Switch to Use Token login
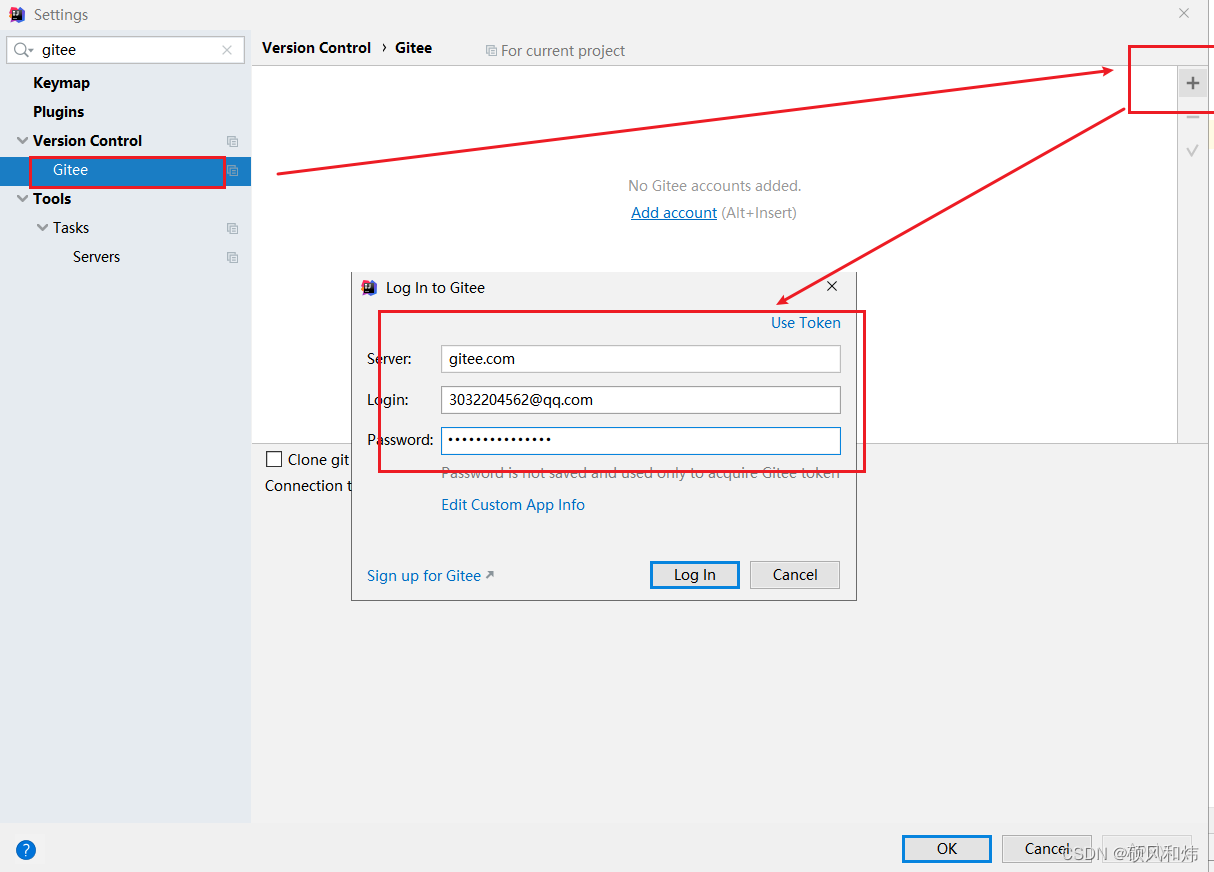This screenshot has height=872, width=1214. pyautogui.click(x=805, y=323)
